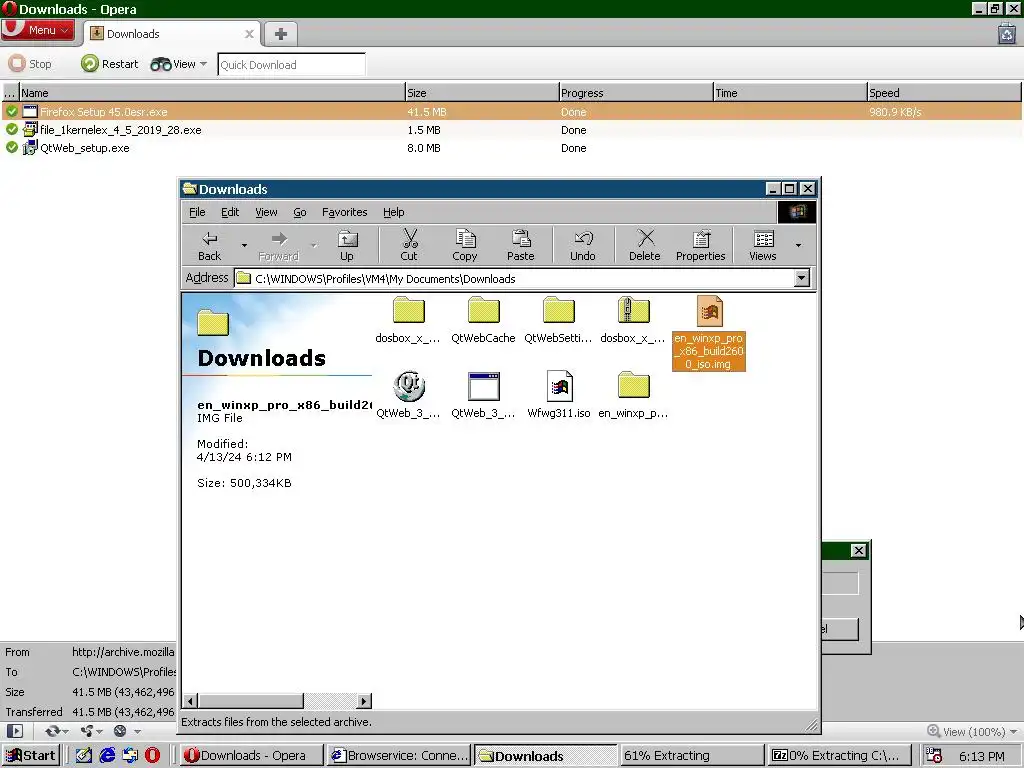The height and width of the screenshot is (768, 1024).
Task: Select file_1kernelex_4_5_2019_28.exe download row
Action: click(x=512, y=130)
